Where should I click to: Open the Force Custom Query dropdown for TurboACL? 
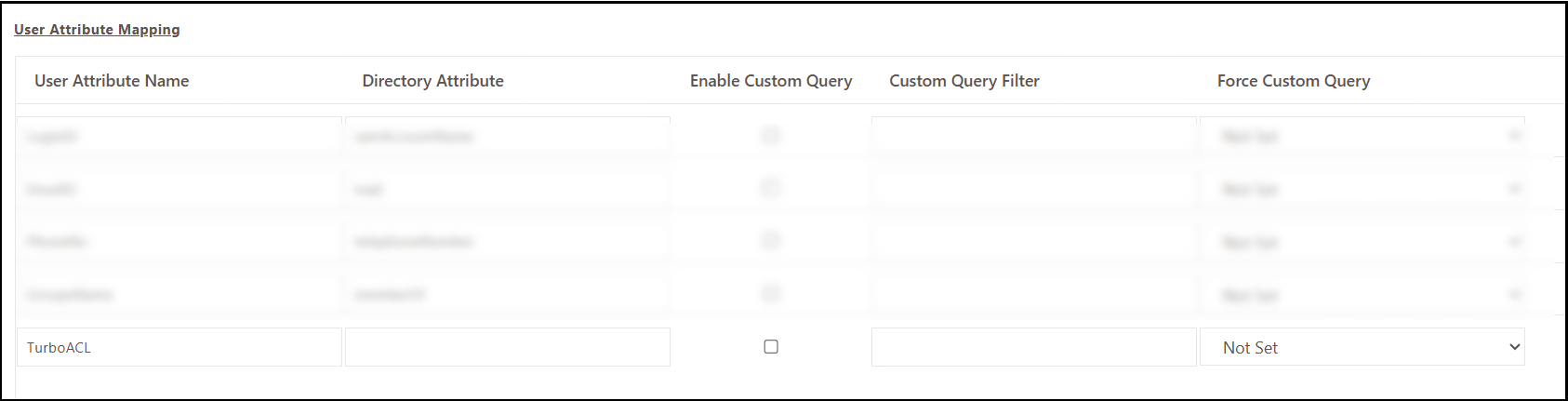click(1362, 347)
